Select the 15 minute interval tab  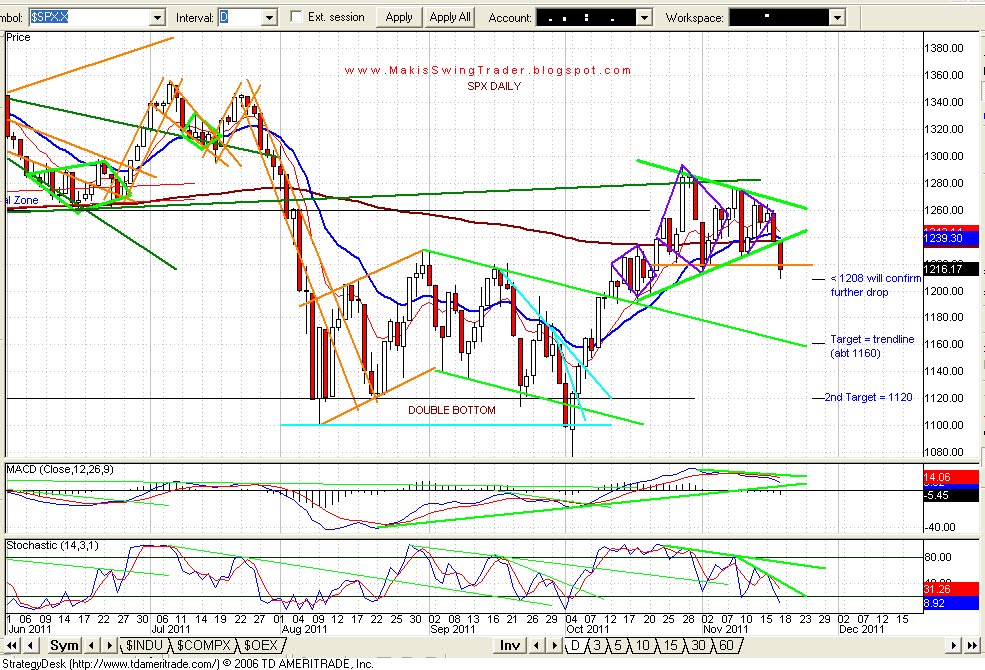pos(670,645)
